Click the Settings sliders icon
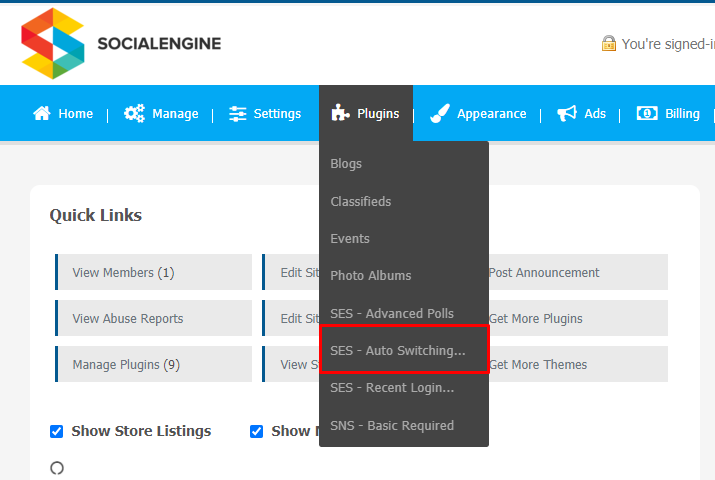This screenshot has width=715, height=480. click(238, 114)
